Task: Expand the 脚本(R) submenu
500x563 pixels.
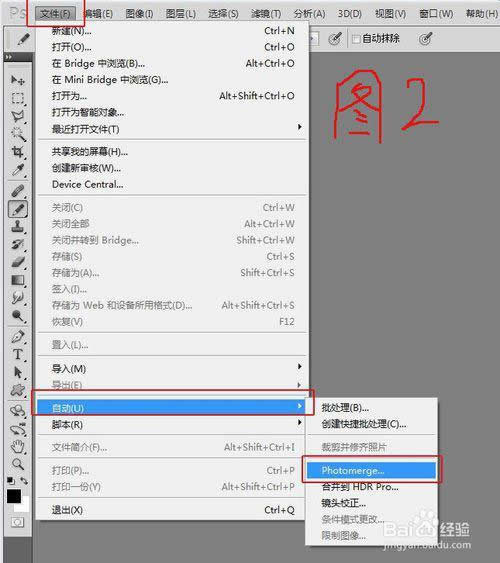Action: (172, 424)
